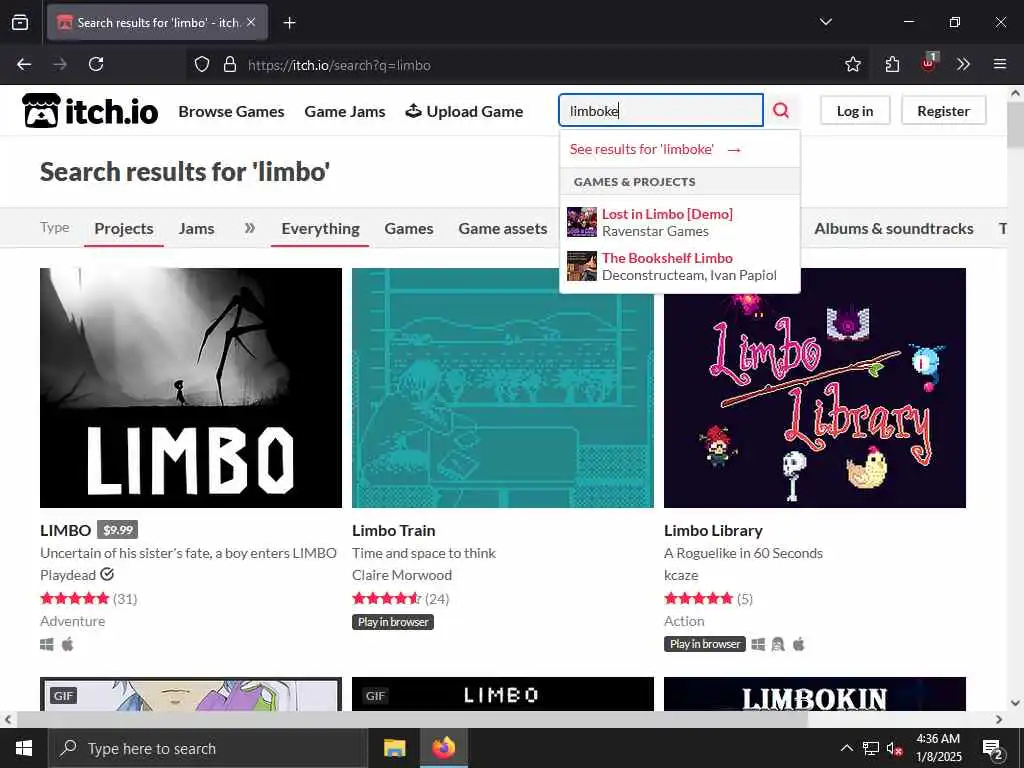The image size is (1024, 768).
Task: Click the LIMBO game cover thumbnail
Action: pos(191,387)
